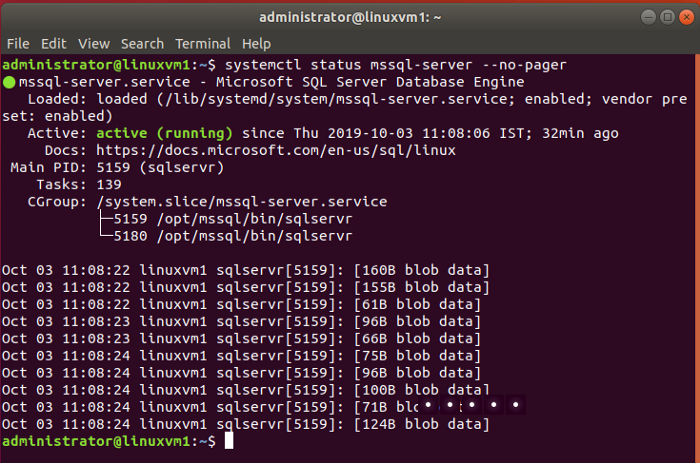Click the '[66B blob data]' log entry
The width and height of the screenshot is (700, 463).
tap(417, 339)
